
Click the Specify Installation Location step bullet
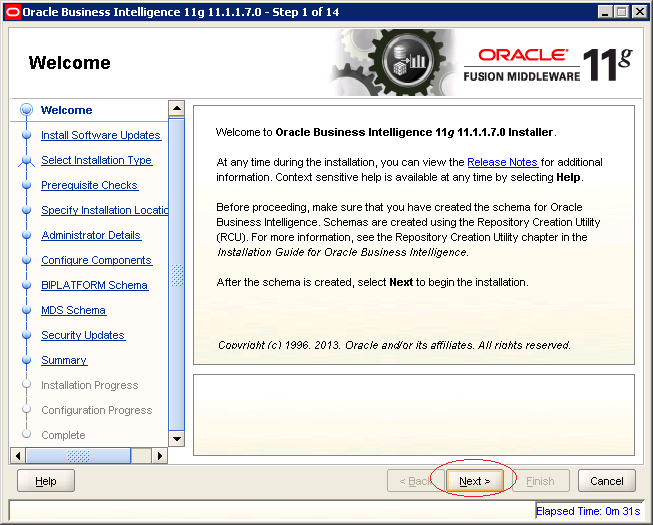[26, 210]
